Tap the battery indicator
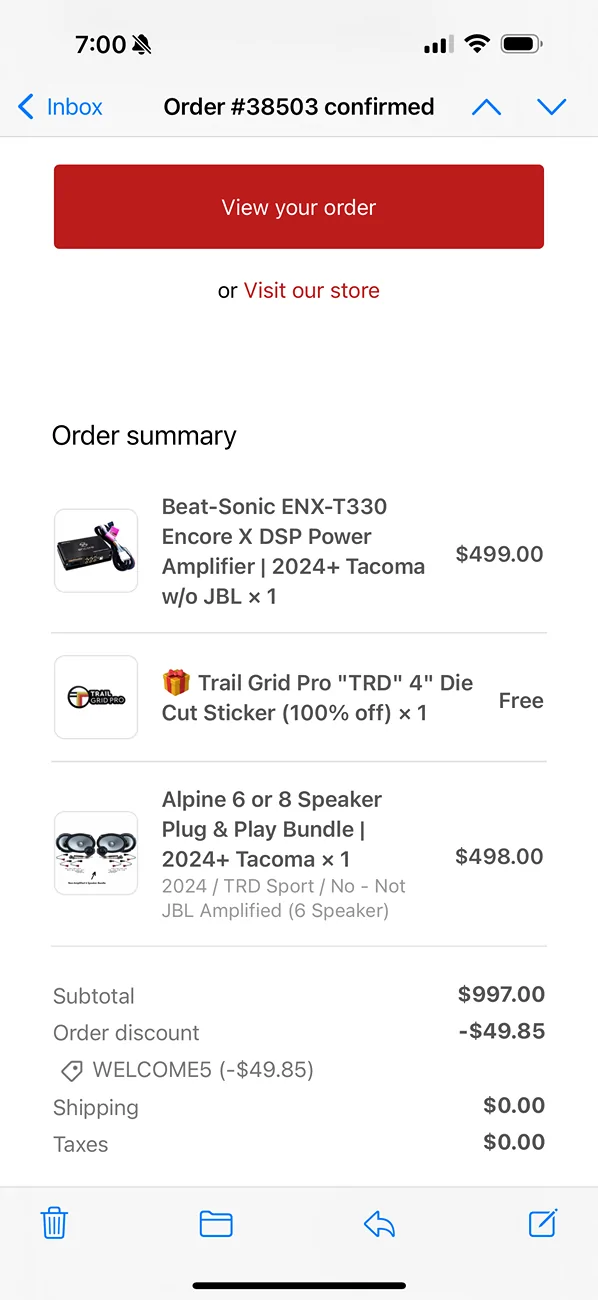598x1300 pixels. point(522,43)
